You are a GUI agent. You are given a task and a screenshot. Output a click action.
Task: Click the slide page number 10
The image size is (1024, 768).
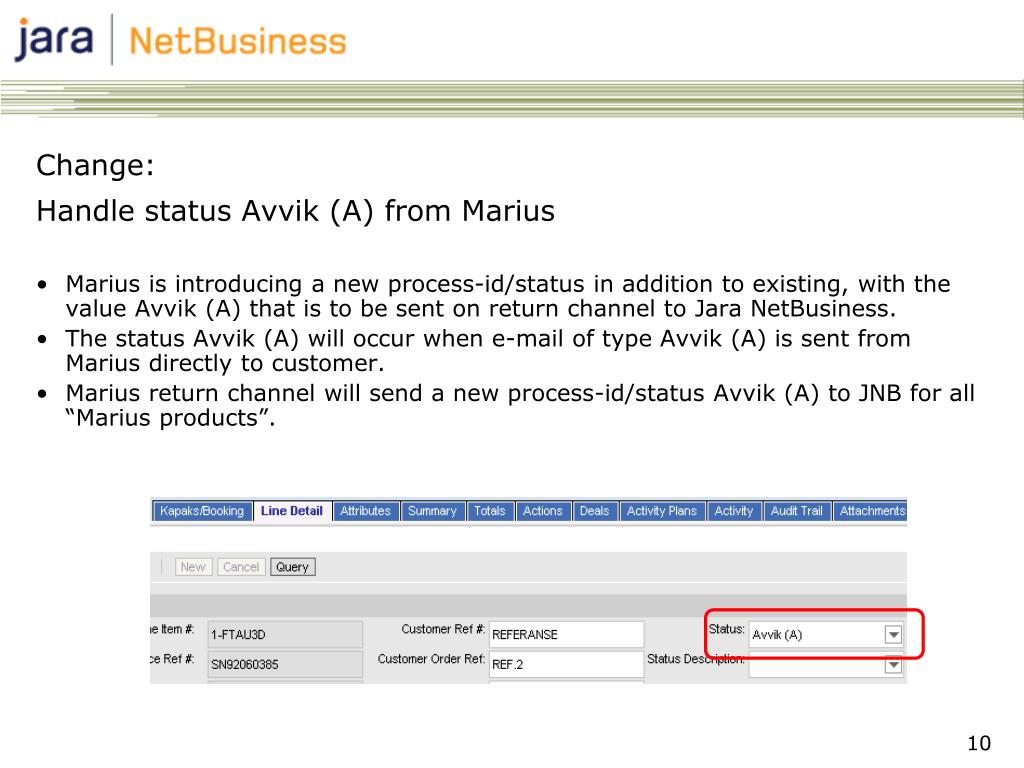pyautogui.click(x=979, y=743)
